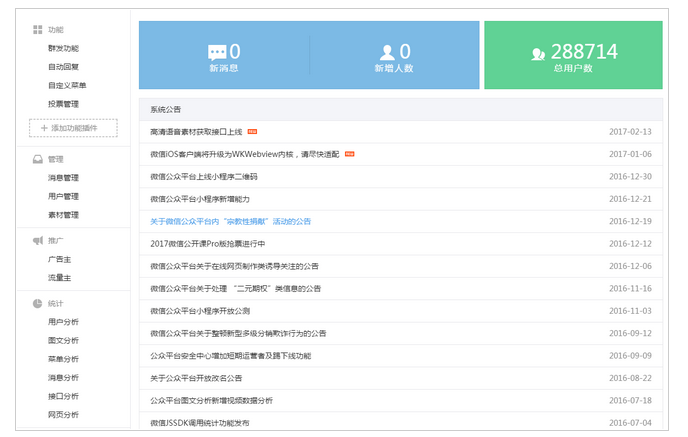
Task: Click the 总用户数 users icon
Action: (x=539, y=53)
